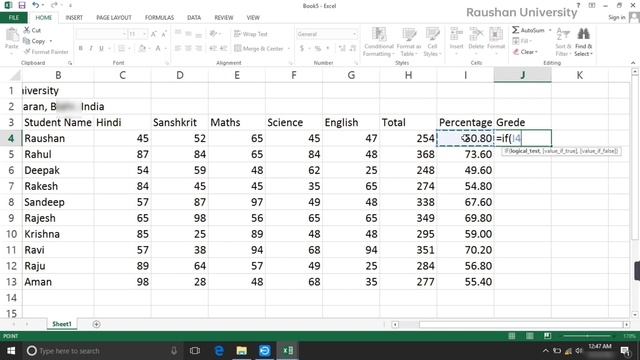Open the borders dropdown
The height and width of the screenshot is (360, 640).
[x=129, y=49]
